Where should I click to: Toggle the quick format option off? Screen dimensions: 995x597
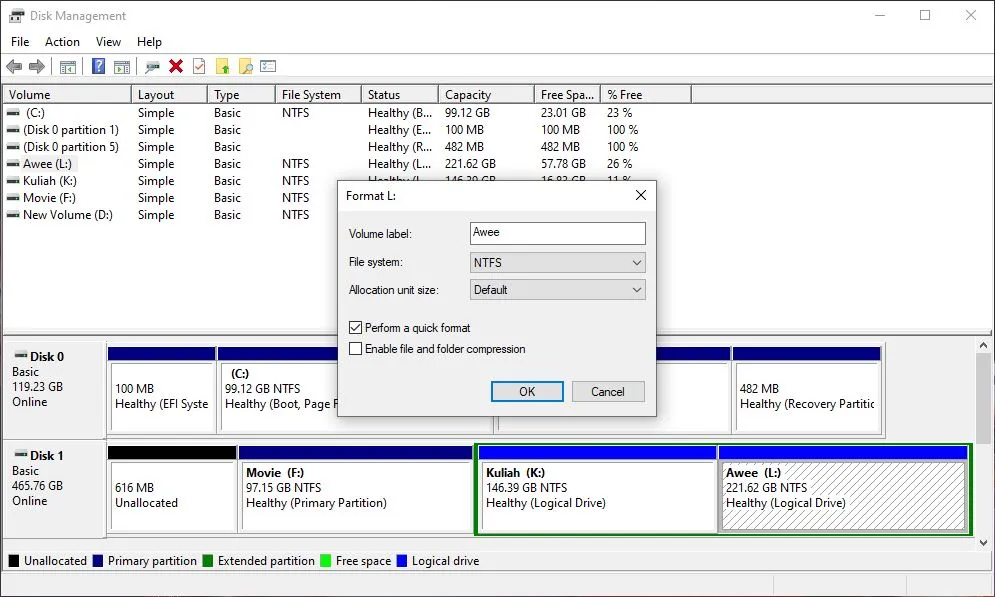tap(356, 327)
